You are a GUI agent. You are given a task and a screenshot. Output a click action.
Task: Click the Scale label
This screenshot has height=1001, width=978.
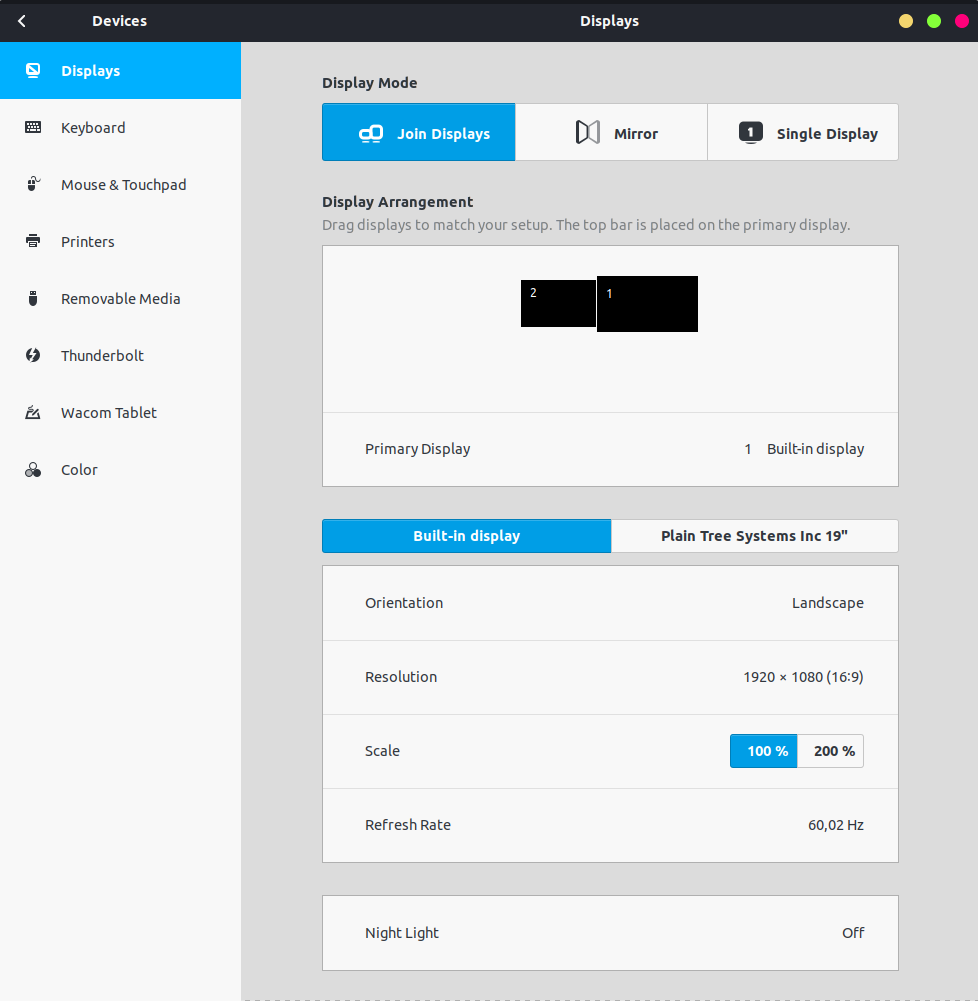click(x=382, y=751)
